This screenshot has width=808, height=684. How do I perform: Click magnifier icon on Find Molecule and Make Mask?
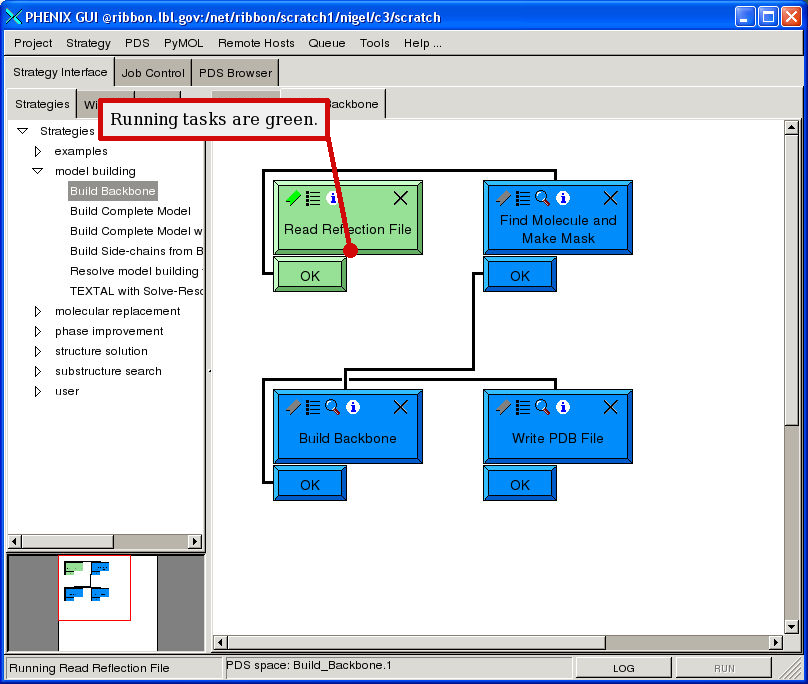(x=542, y=198)
